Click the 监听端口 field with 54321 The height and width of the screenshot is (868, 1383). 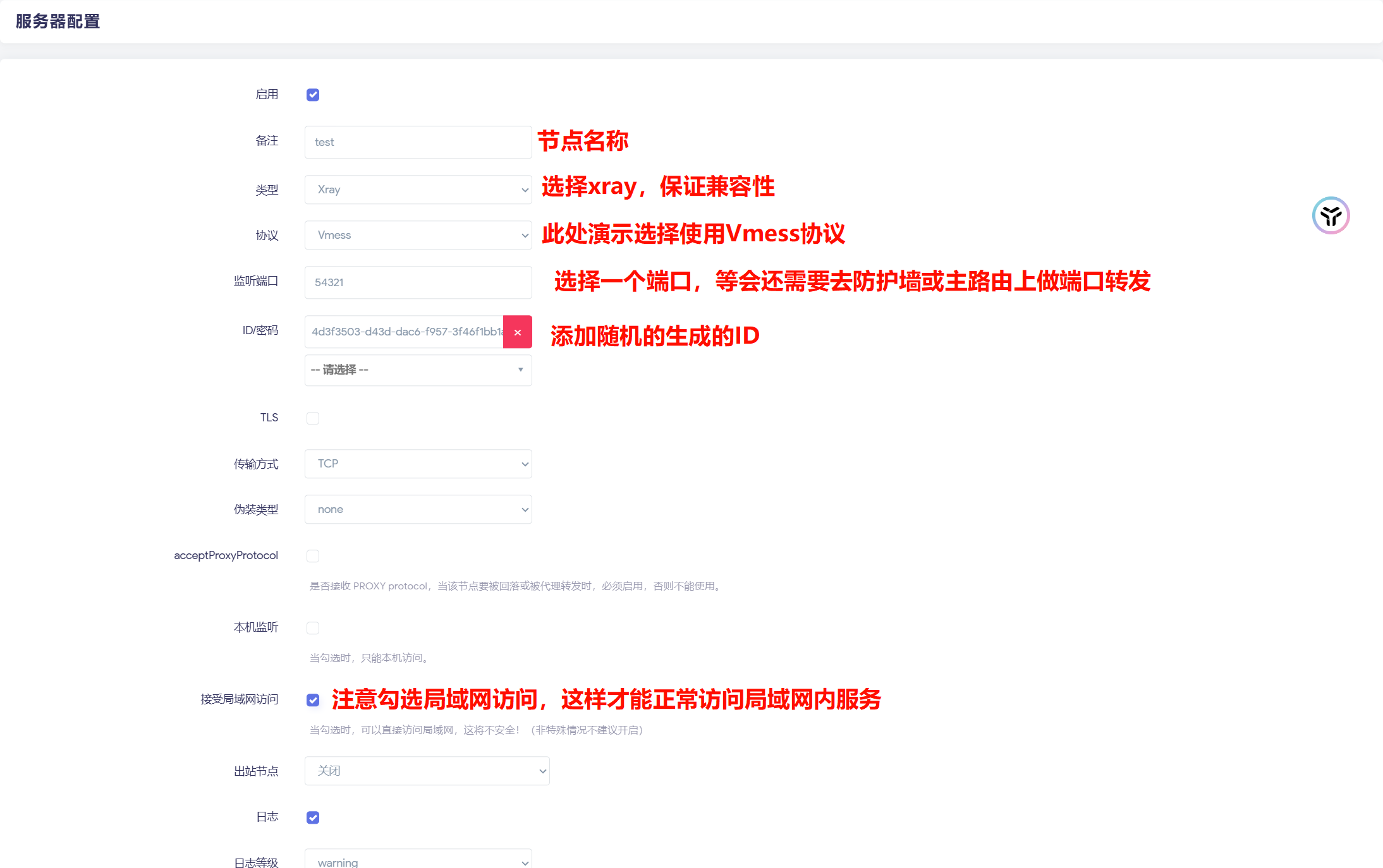click(418, 282)
